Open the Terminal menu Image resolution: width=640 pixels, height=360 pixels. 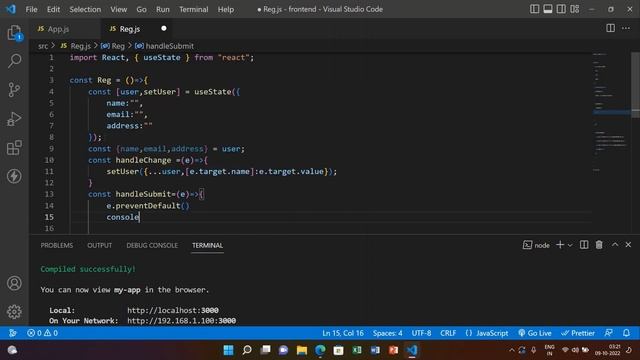coord(193,9)
